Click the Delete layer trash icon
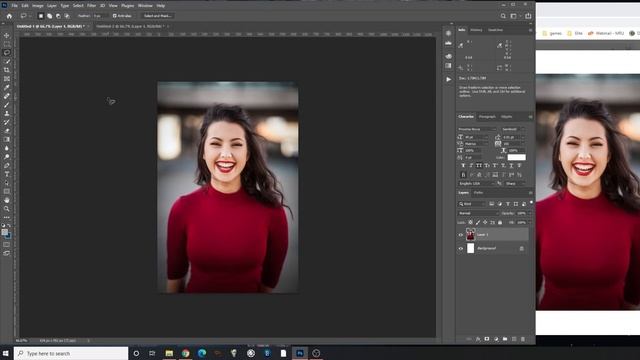Viewport: 640px width, 360px height. click(523, 339)
